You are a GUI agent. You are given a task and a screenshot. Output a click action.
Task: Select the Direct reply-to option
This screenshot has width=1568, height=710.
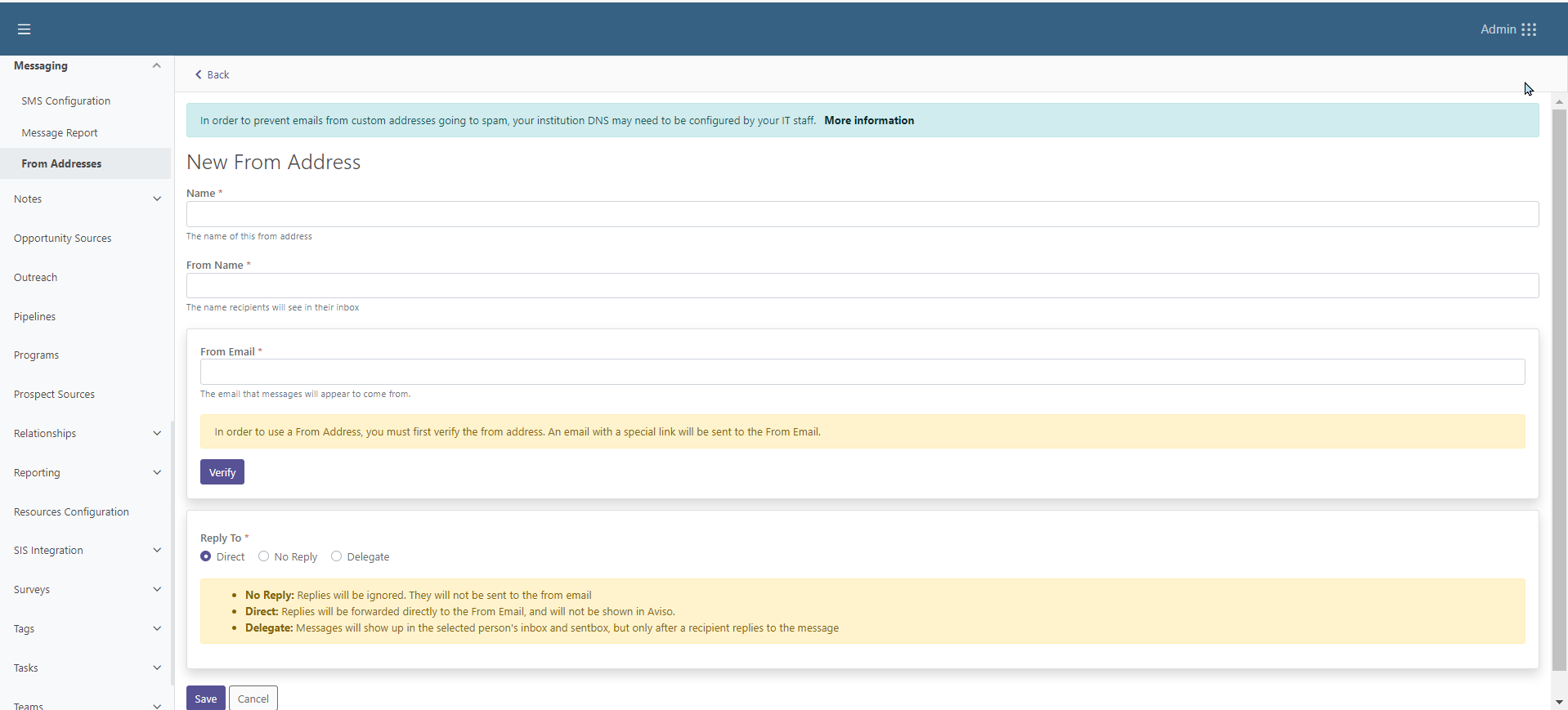point(206,556)
